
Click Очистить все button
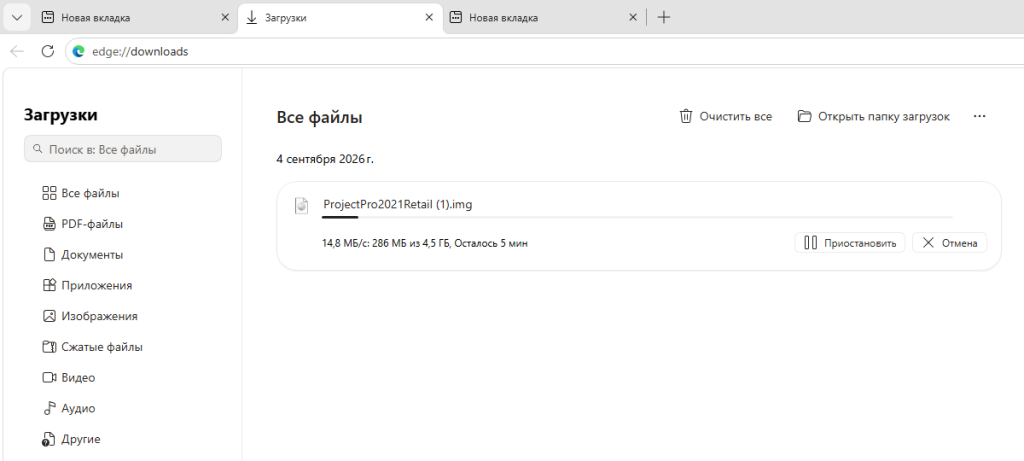point(726,116)
